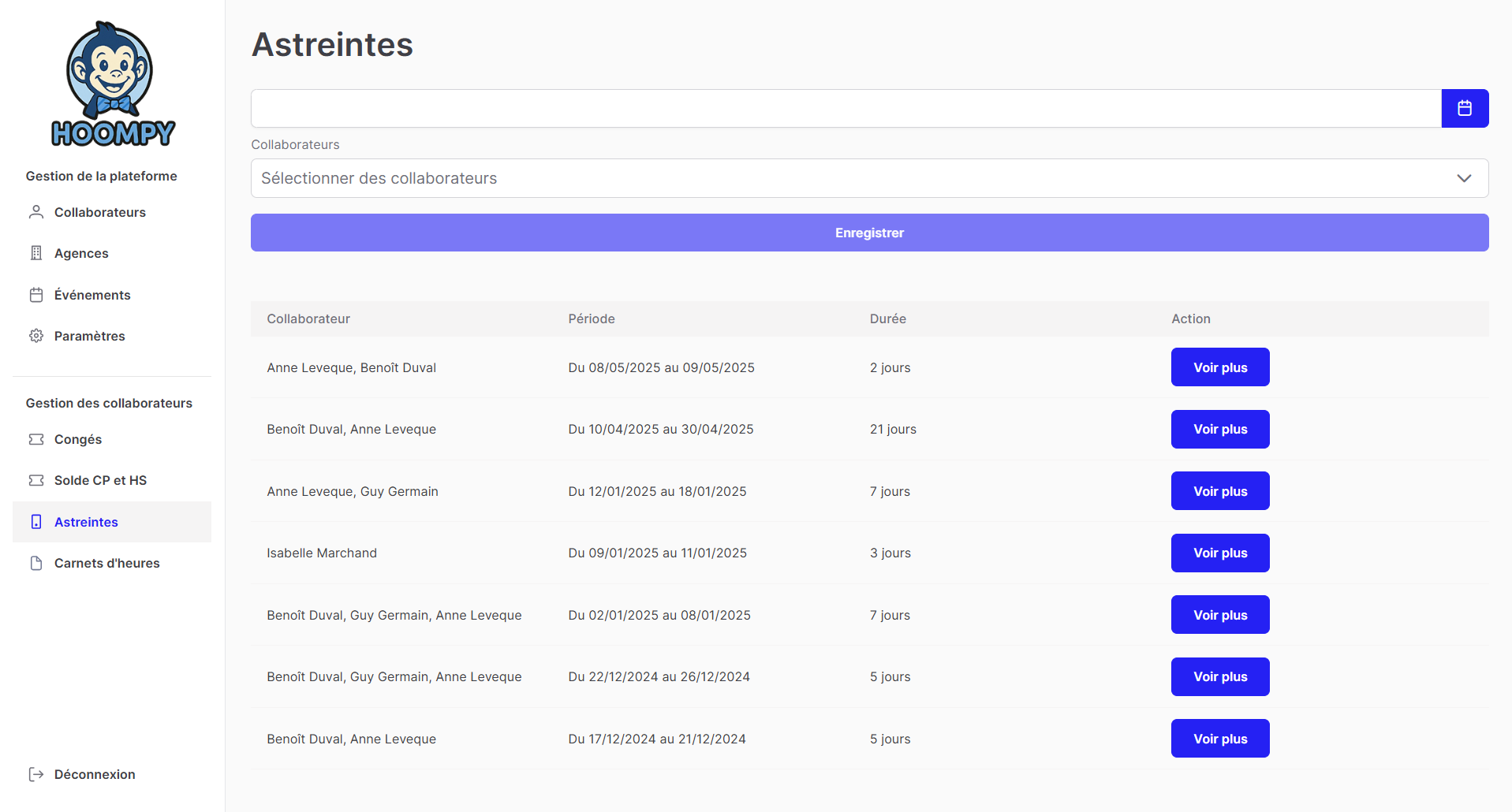Click the document icon beside Carnets d'heures
Viewport: 1512px width, 812px height.
click(x=36, y=563)
